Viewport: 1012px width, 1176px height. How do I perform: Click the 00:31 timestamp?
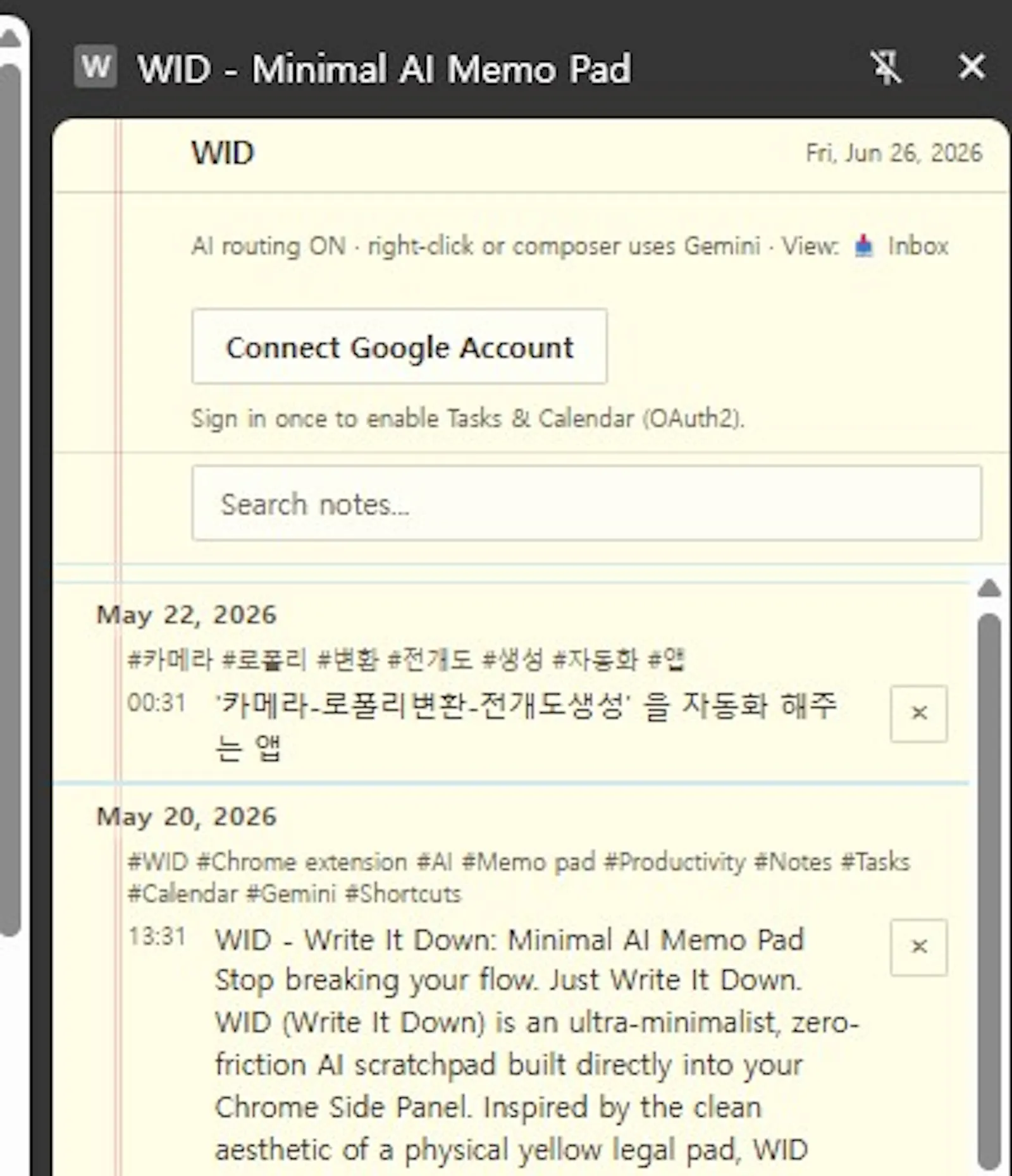coord(157,703)
